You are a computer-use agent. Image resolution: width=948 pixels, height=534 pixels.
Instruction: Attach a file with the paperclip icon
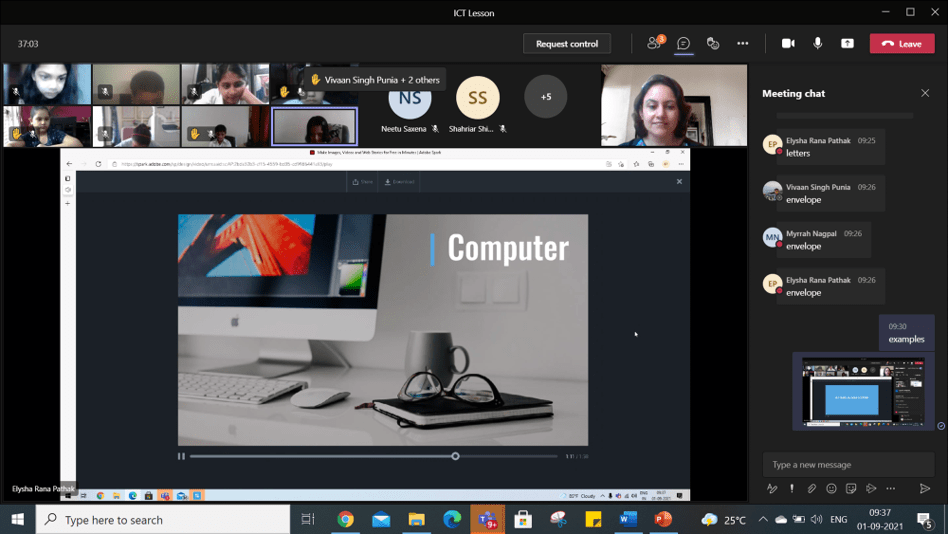(x=811, y=488)
